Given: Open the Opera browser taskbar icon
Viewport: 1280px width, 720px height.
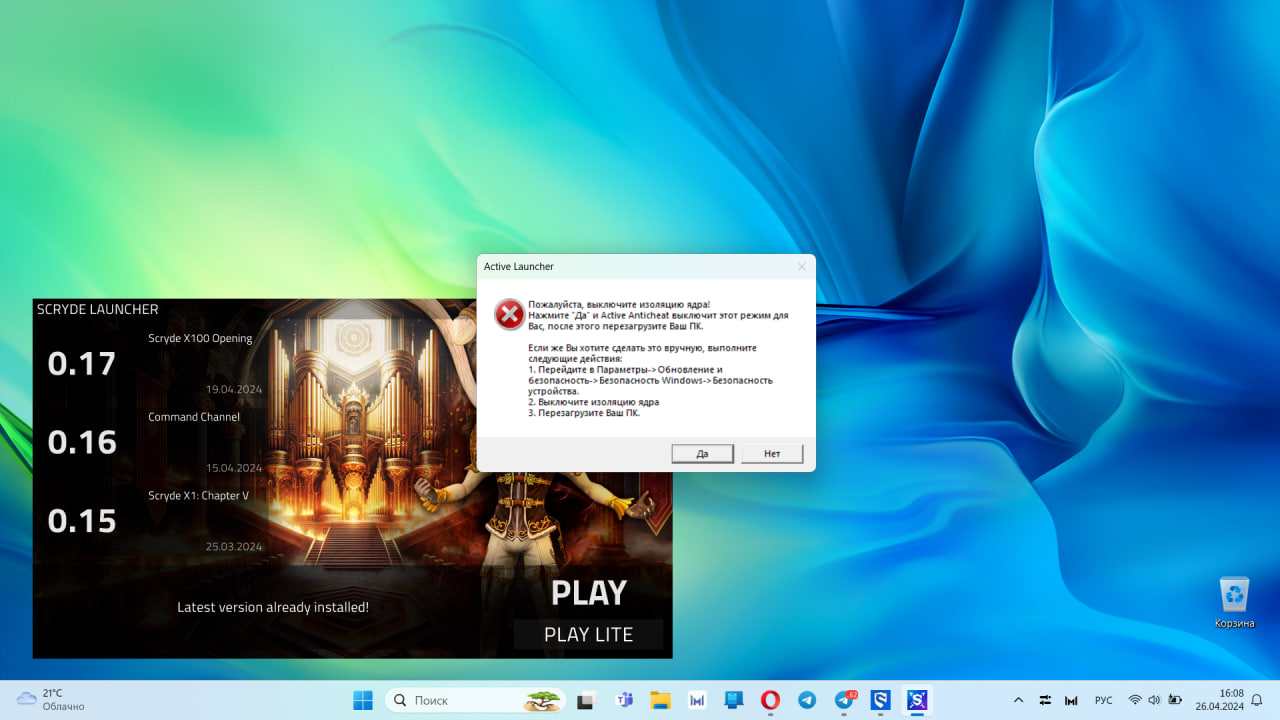Looking at the screenshot, I should click(770, 700).
